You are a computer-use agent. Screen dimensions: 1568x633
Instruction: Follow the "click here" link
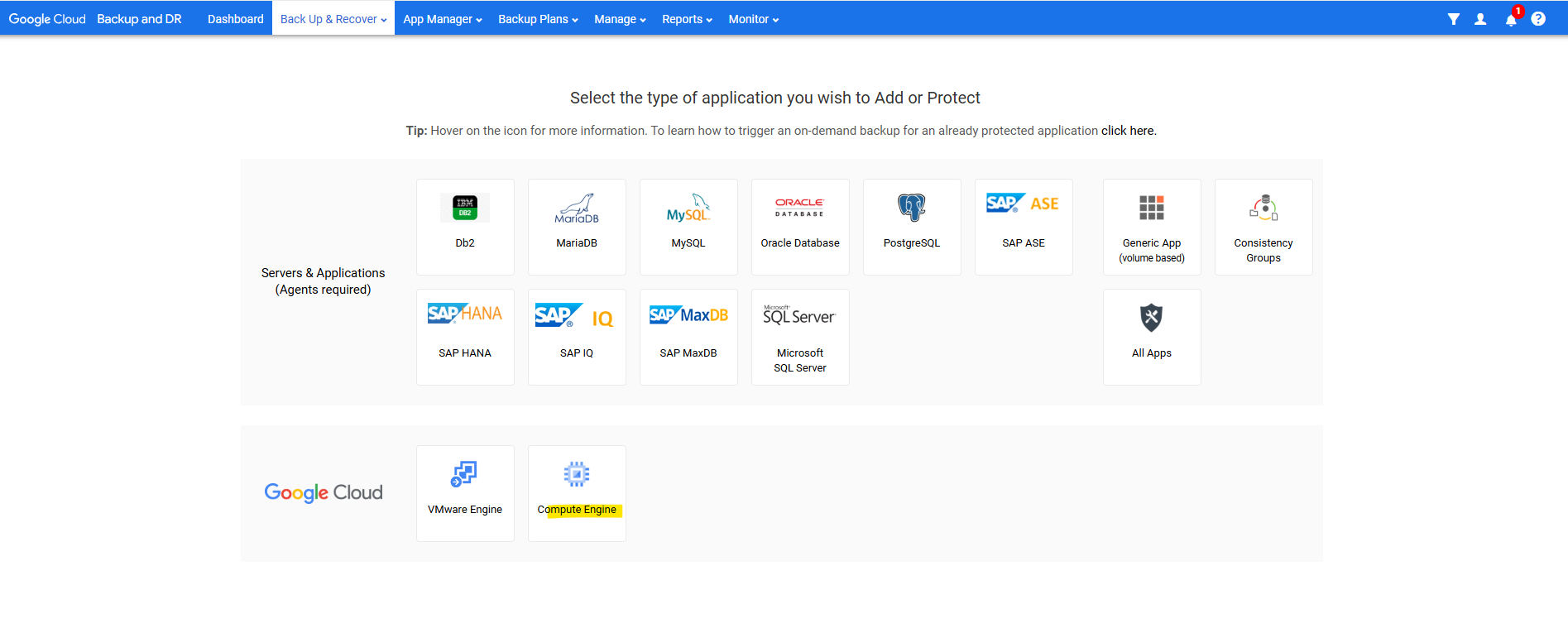point(1127,131)
